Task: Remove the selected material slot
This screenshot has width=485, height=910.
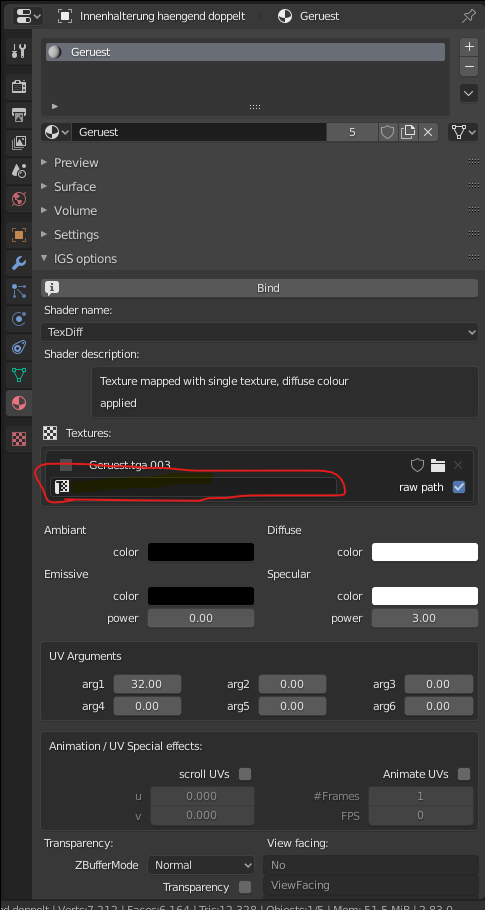Action: [x=469, y=67]
